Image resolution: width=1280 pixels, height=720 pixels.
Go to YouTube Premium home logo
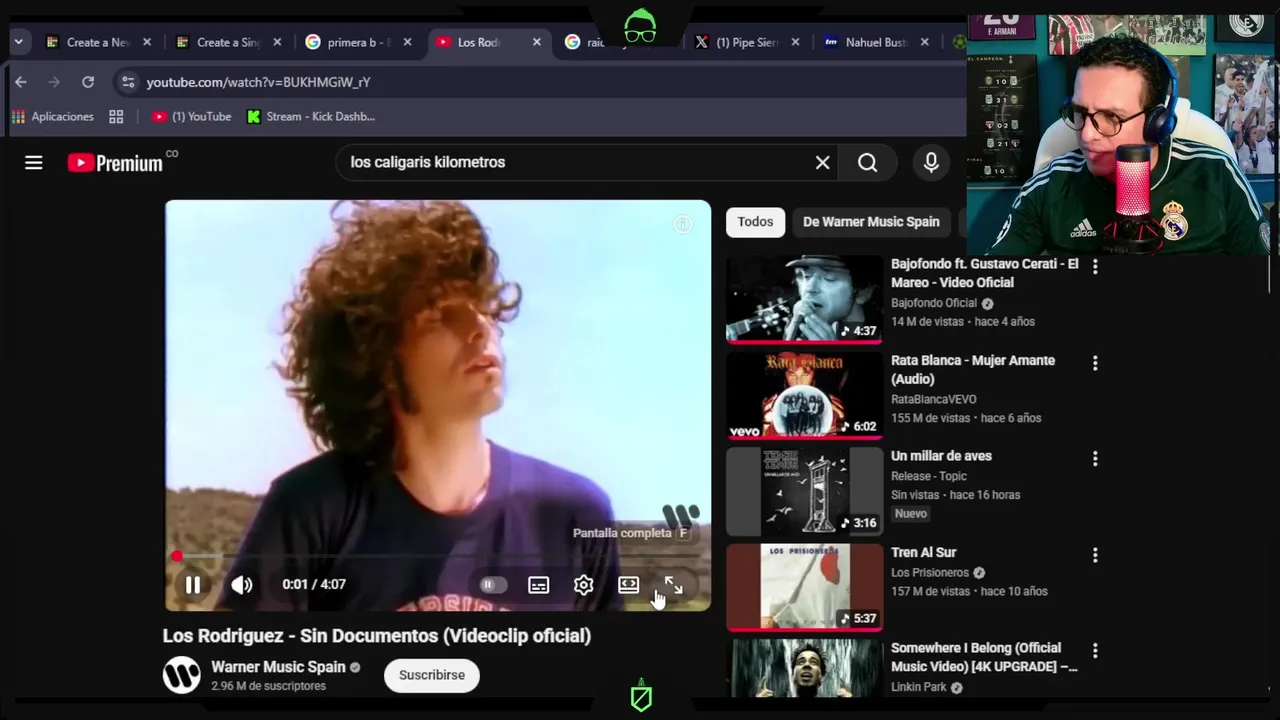pos(116,163)
